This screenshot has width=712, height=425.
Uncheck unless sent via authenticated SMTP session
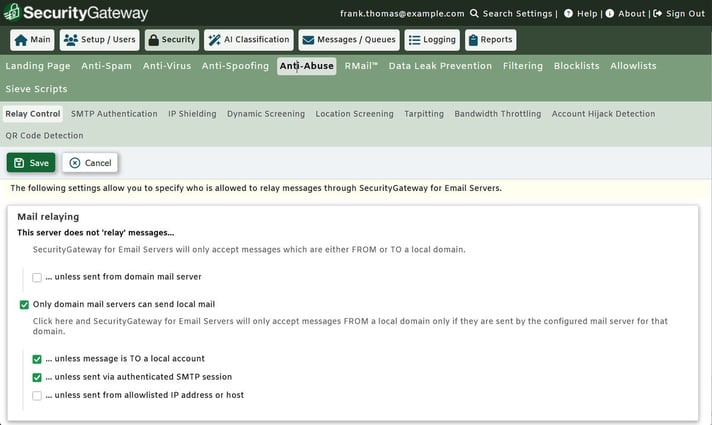[x=37, y=377]
